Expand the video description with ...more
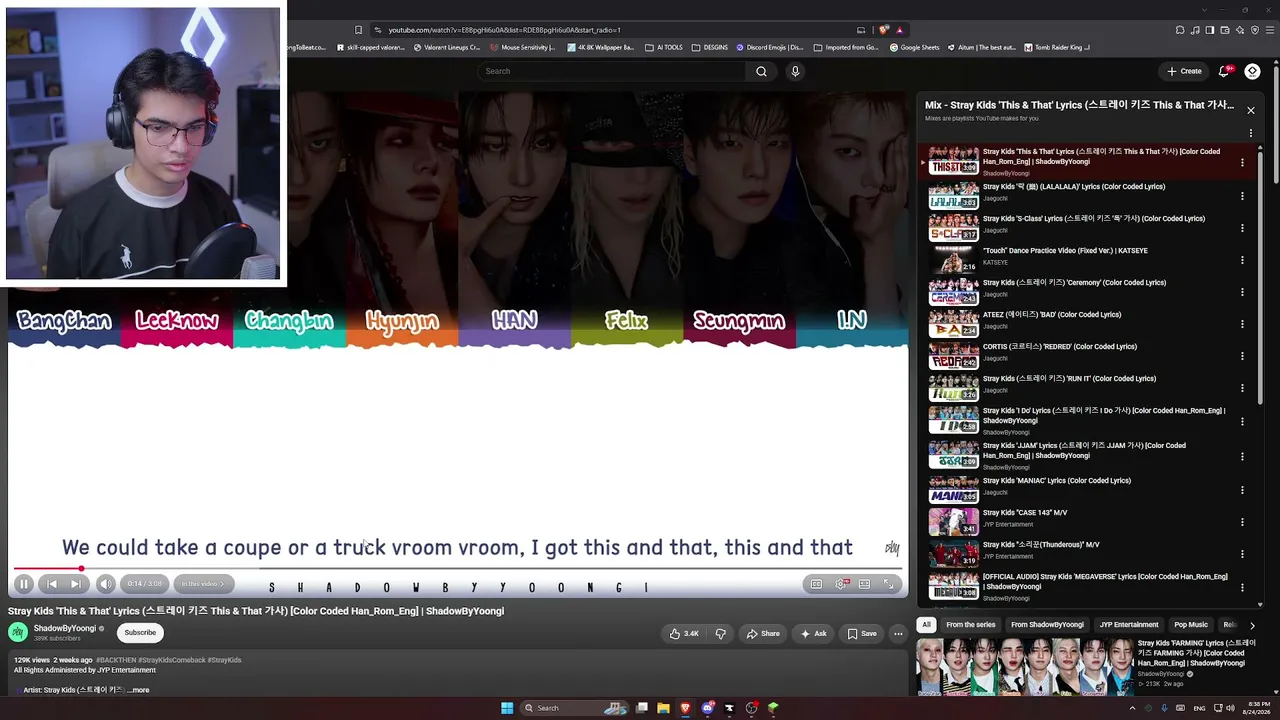Image resolution: width=1280 pixels, height=720 pixels. pos(139,690)
